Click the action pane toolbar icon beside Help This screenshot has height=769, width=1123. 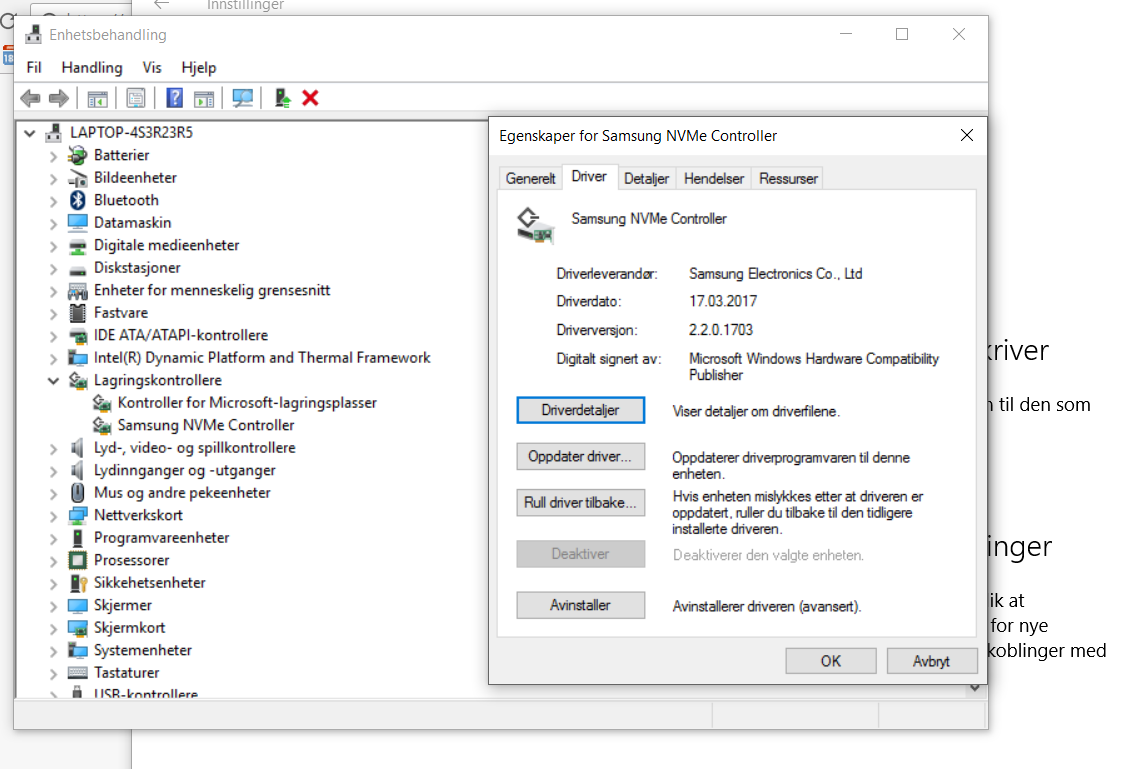pyautogui.click(x=204, y=98)
